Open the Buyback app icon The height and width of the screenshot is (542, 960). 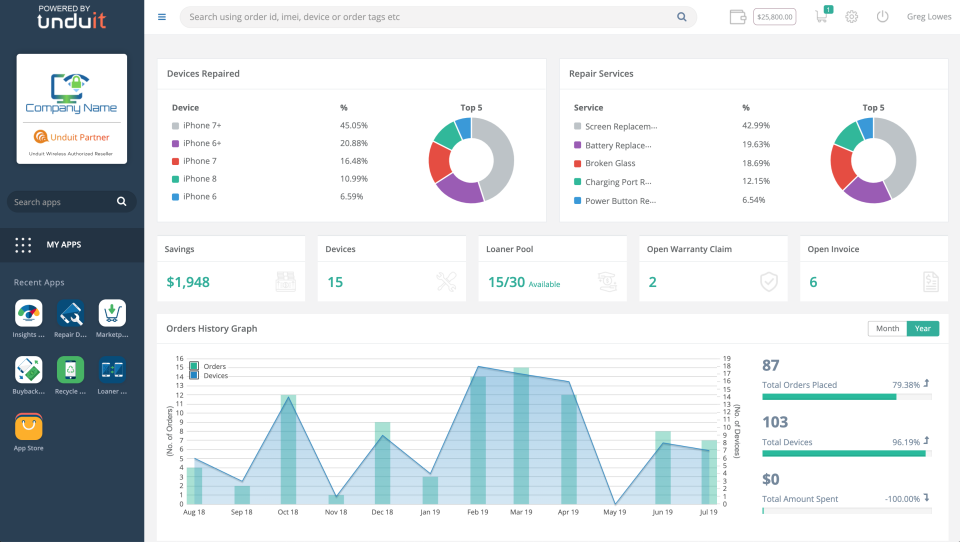29,370
